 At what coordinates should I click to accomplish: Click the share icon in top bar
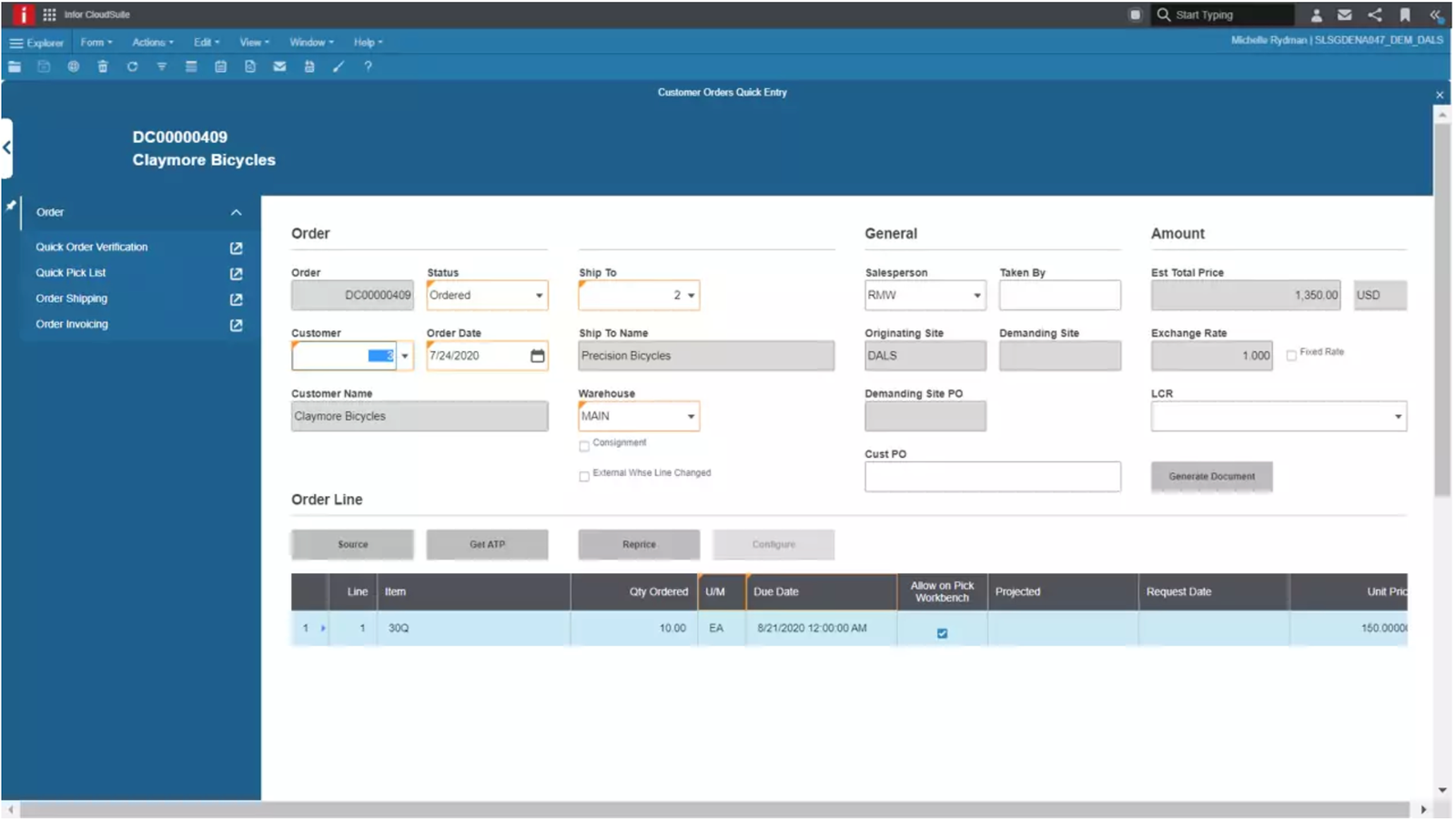[1375, 15]
